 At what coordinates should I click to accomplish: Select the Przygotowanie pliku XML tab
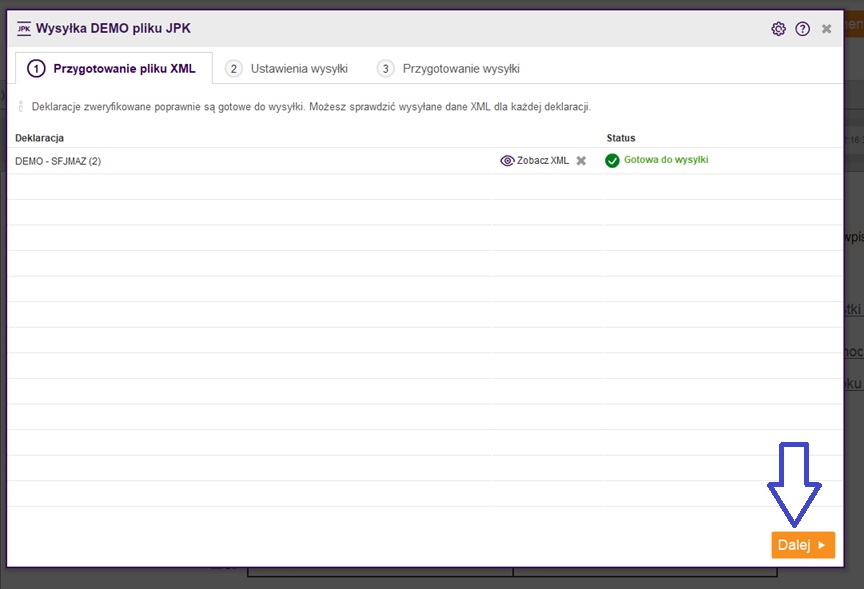tap(125, 69)
